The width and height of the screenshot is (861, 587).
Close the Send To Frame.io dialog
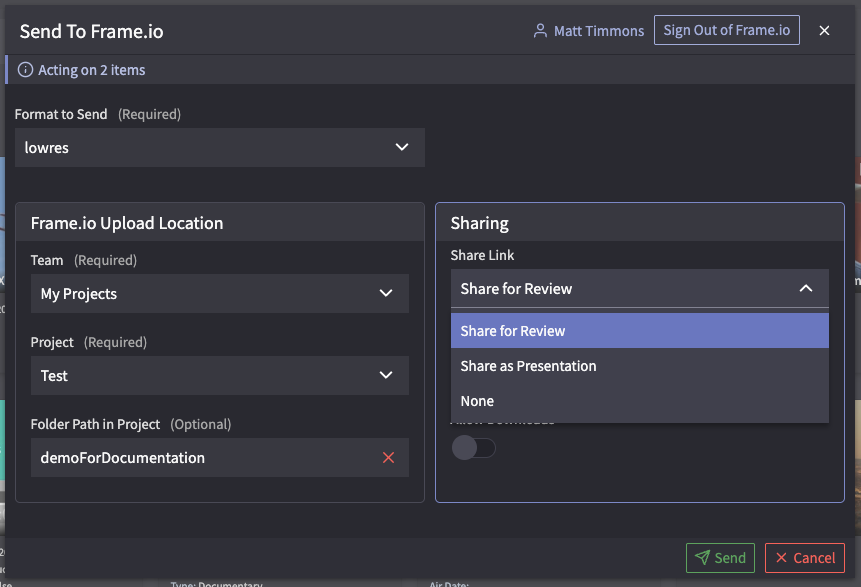click(824, 31)
